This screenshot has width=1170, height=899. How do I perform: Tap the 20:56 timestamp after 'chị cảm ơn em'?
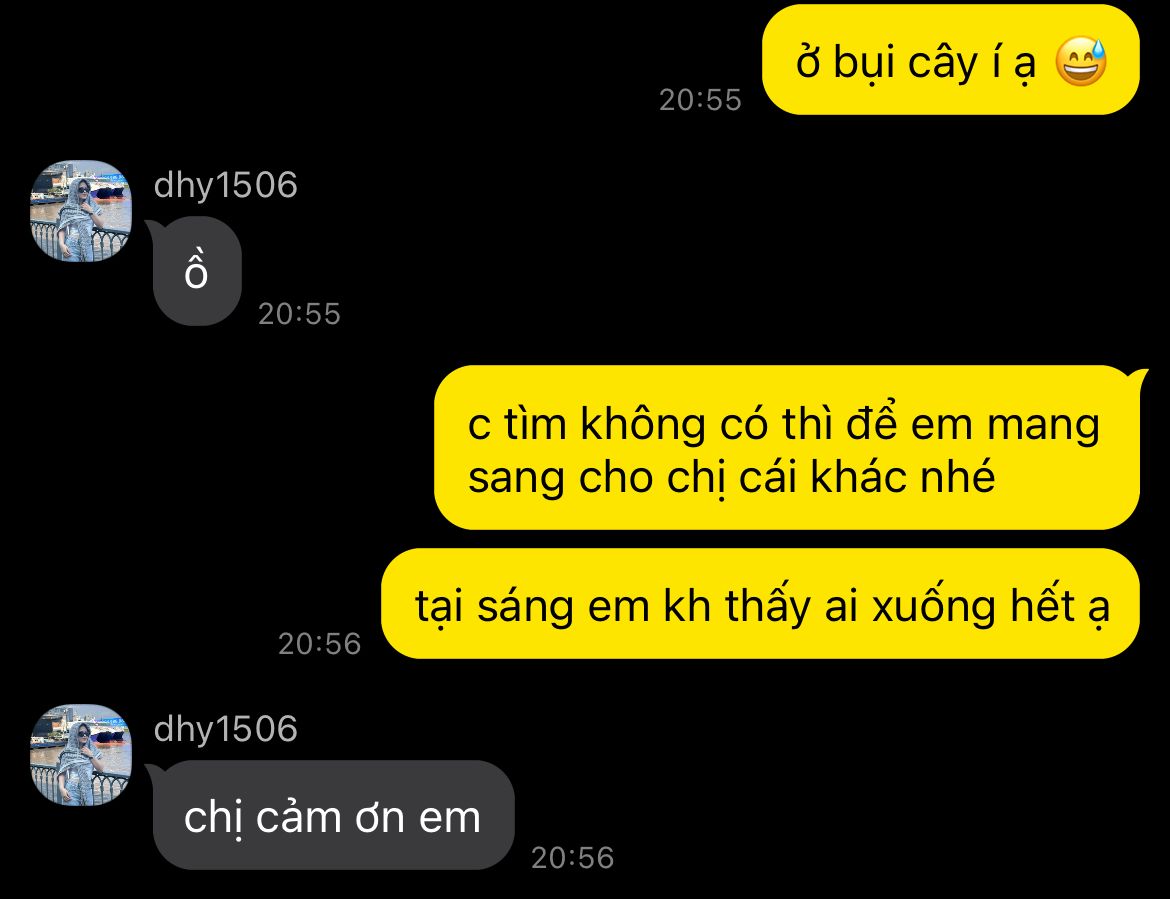[x=572, y=858]
